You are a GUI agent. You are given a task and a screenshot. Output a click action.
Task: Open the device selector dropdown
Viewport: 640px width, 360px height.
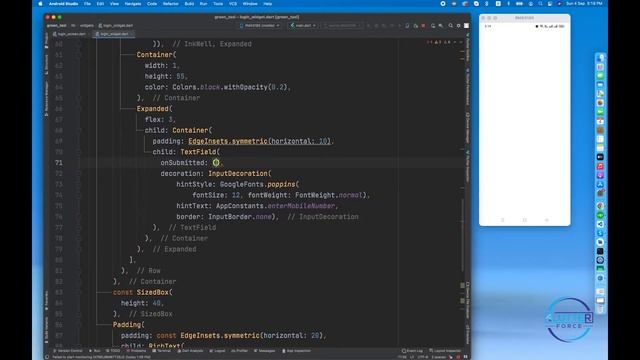tap(260, 25)
